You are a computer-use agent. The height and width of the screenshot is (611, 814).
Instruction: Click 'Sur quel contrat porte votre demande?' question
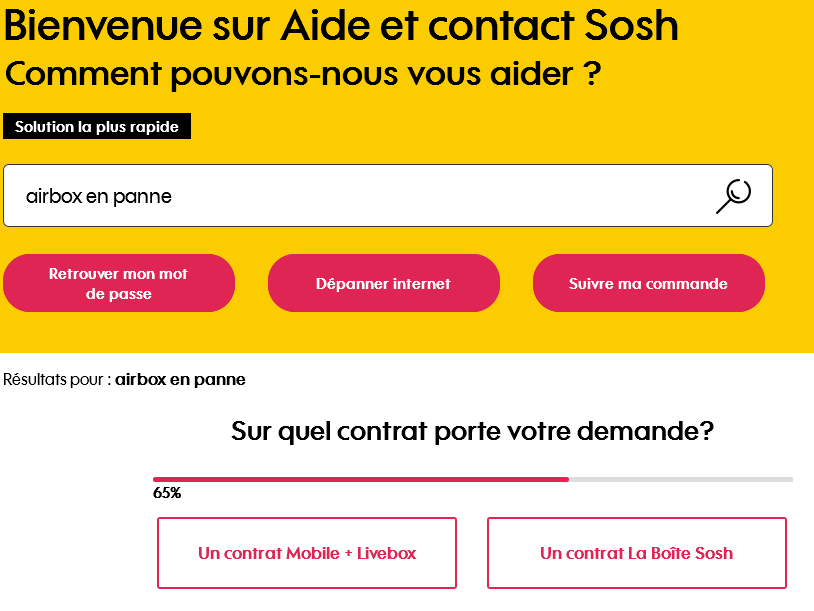[472, 431]
